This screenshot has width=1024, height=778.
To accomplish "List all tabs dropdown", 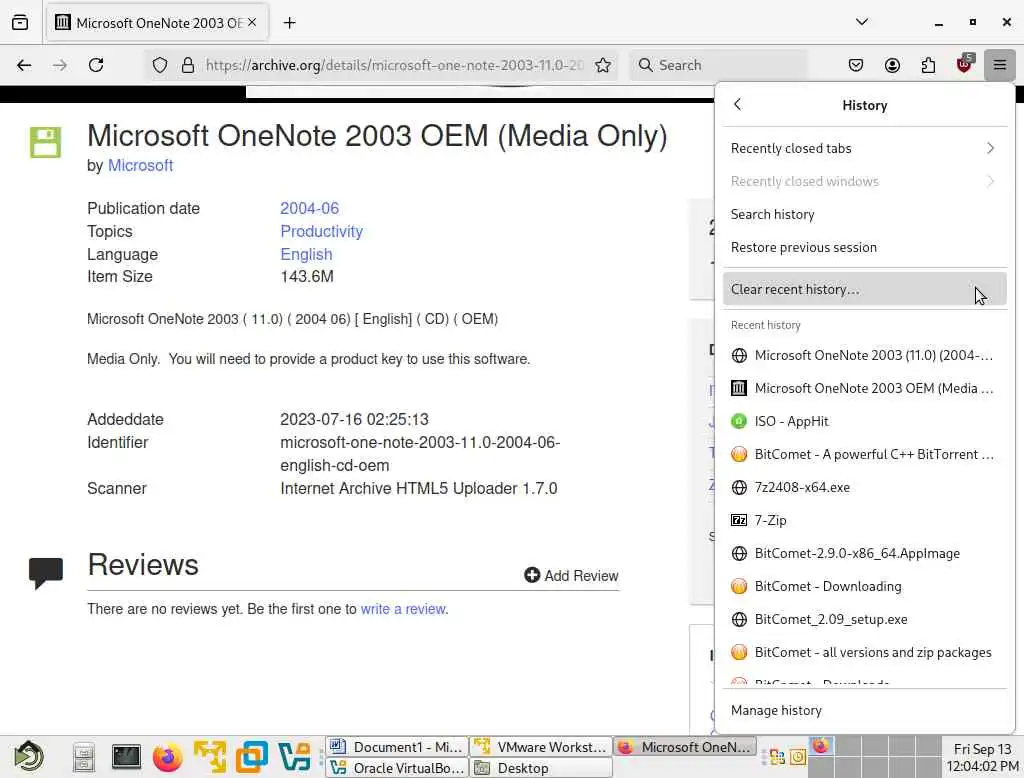I will click(x=862, y=22).
